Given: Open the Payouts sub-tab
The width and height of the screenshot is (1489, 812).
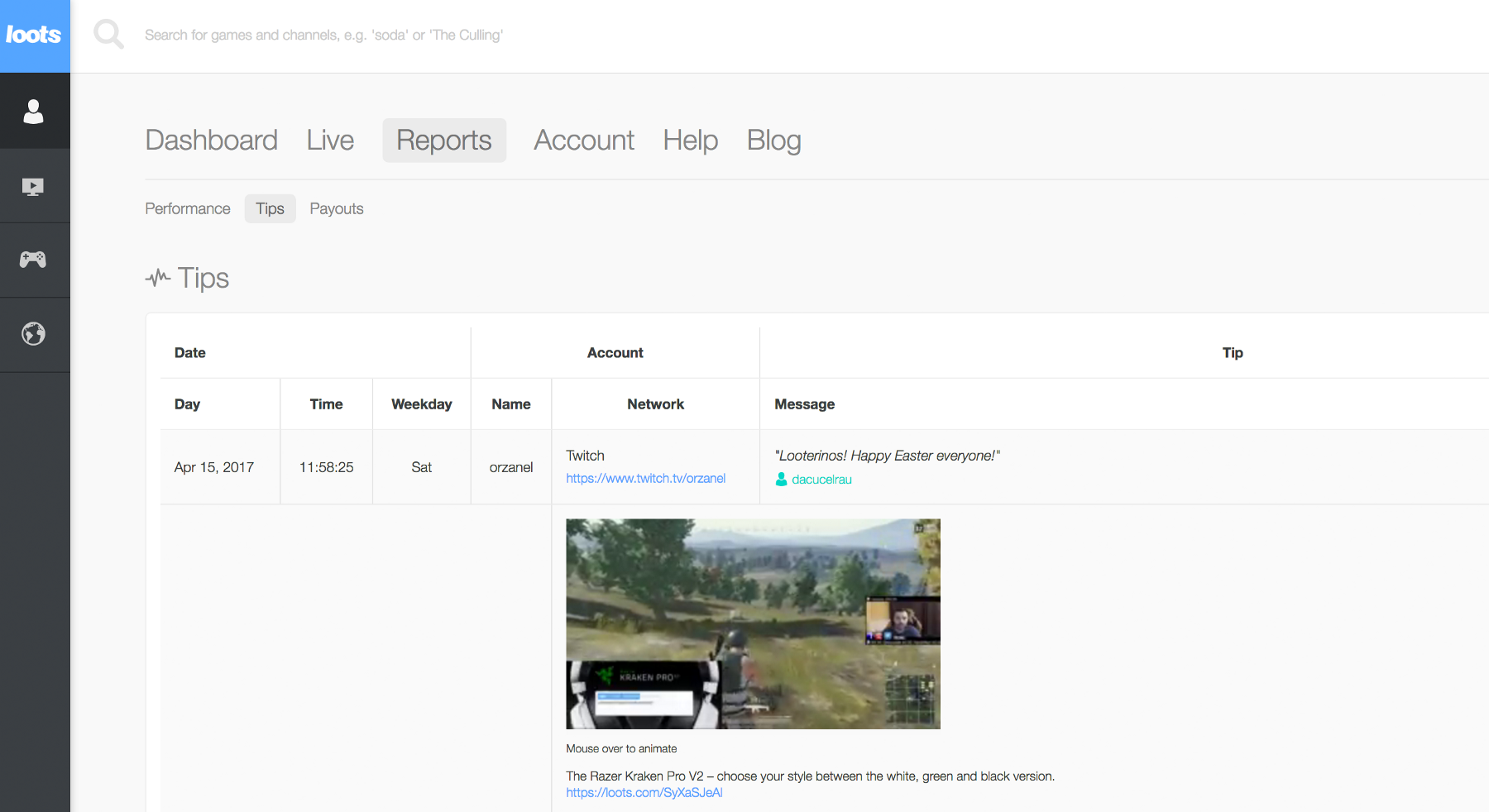Looking at the screenshot, I should coord(337,209).
